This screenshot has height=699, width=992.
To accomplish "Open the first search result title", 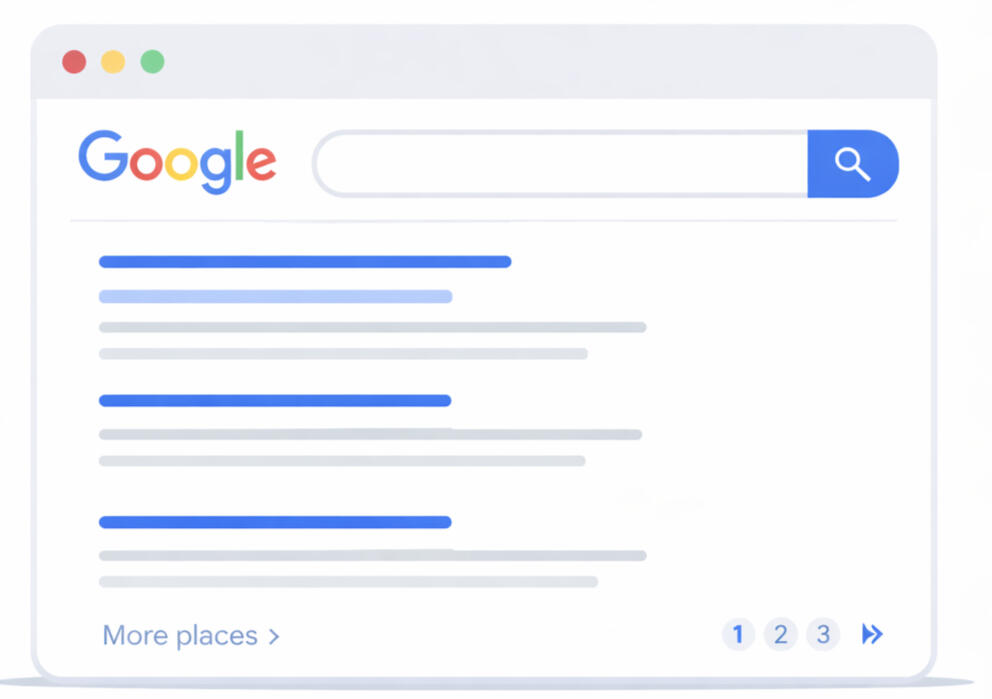I will pos(305,262).
